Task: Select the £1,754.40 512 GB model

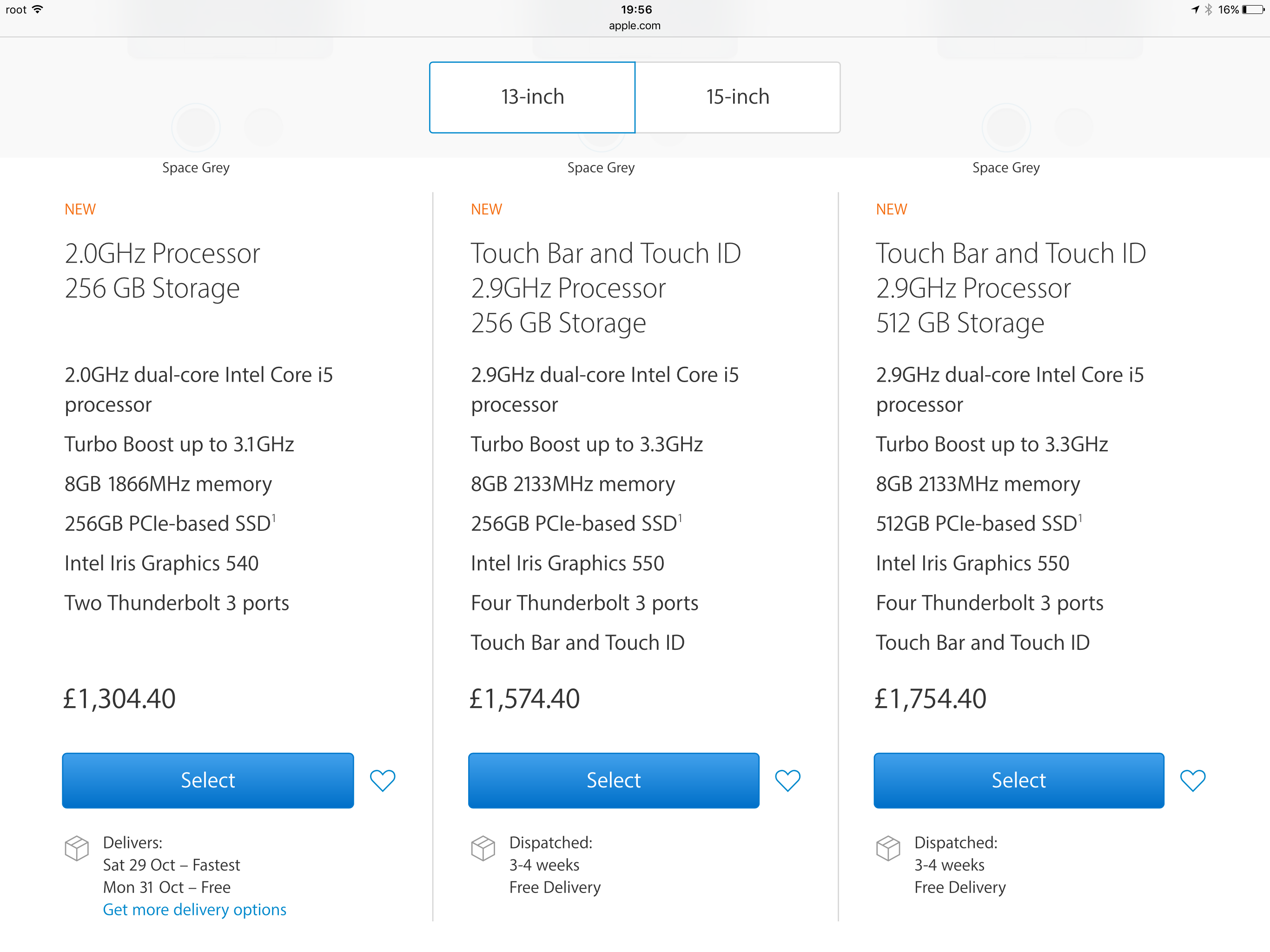Action: click(x=1019, y=780)
